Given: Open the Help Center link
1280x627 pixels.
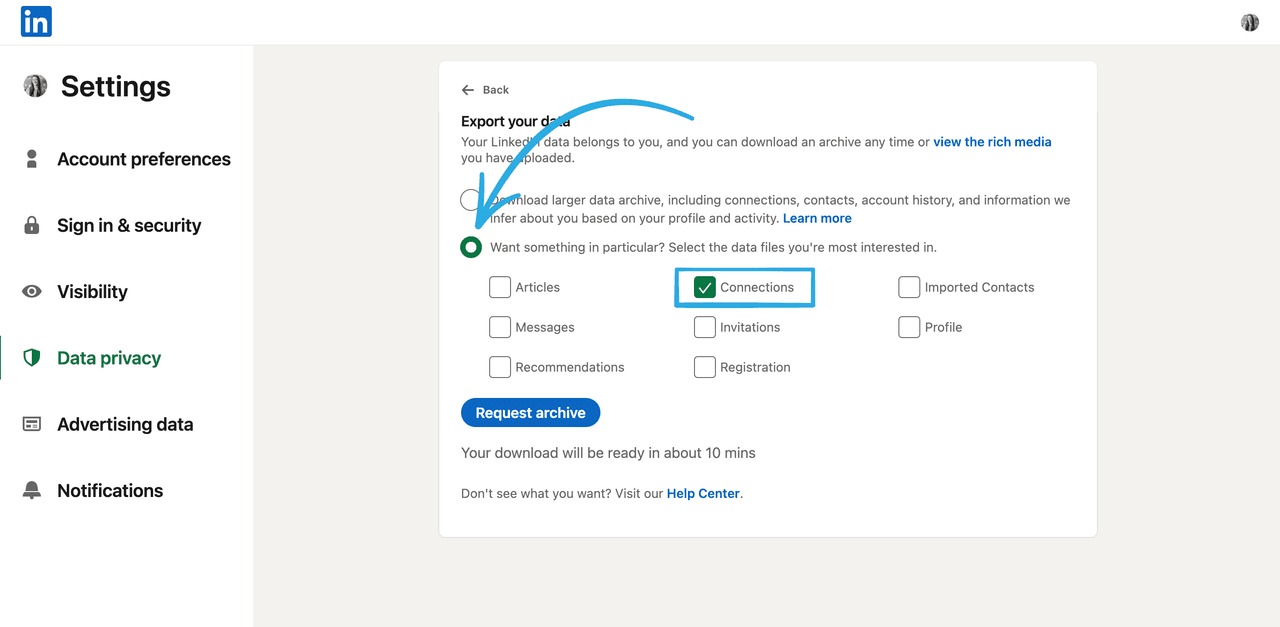Looking at the screenshot, I should pos(703,493).
